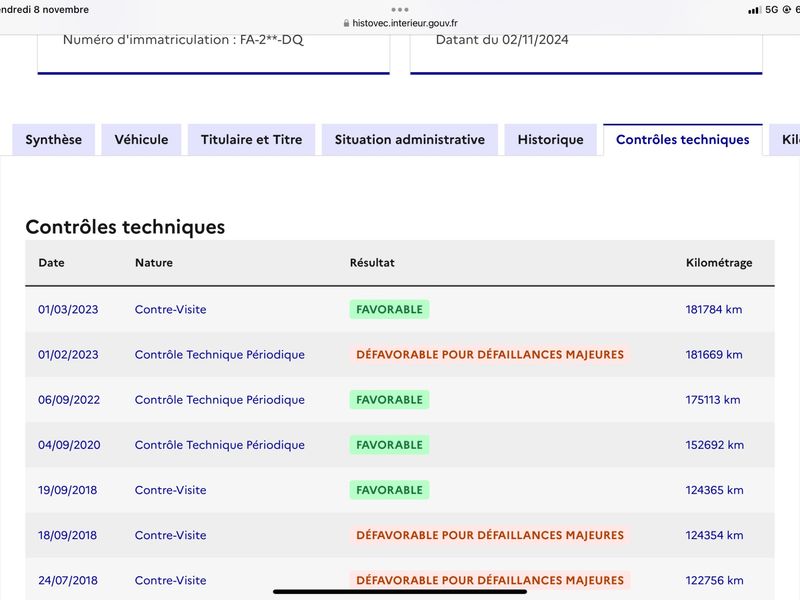Viewport: 800px width, 600px height.
Task: Click the DÉFAVORABLE badge for 18/09/2018
Action: [x=490, y=535]
